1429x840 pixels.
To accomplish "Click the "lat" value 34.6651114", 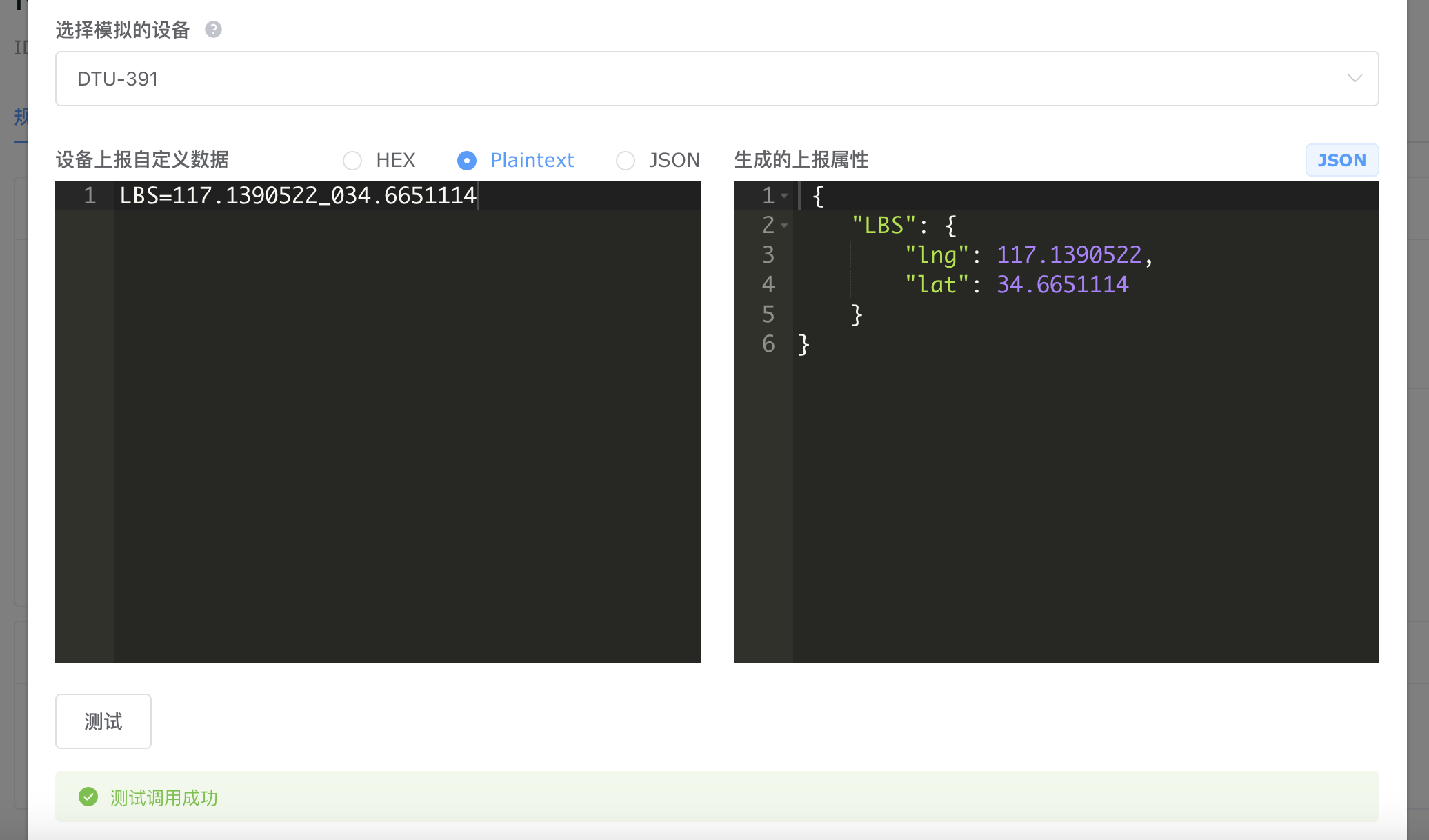I will (1062, 285).
